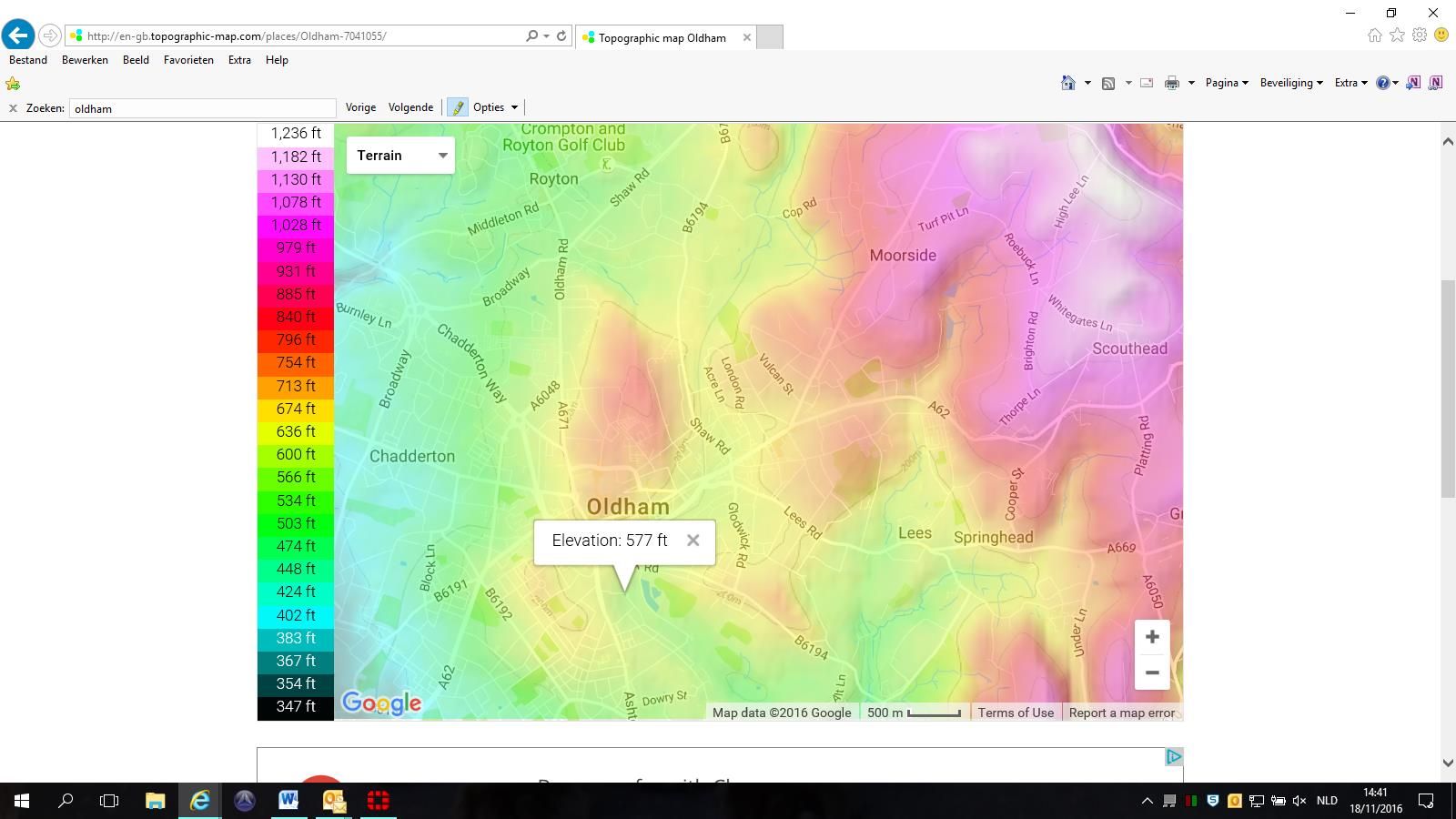Open the Beveiliging dropdown menu

[1290, 83]
